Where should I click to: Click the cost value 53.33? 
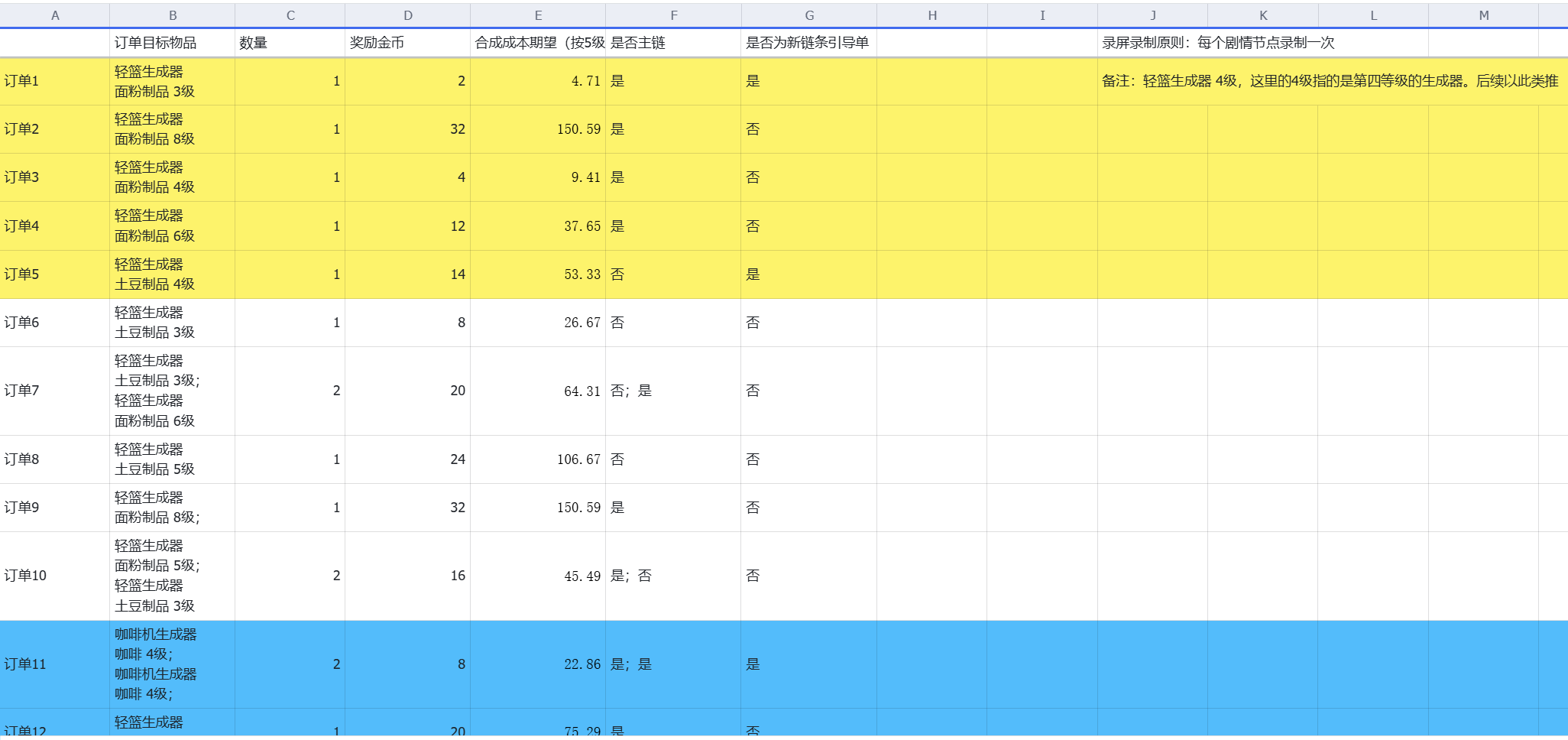point(538,274)
